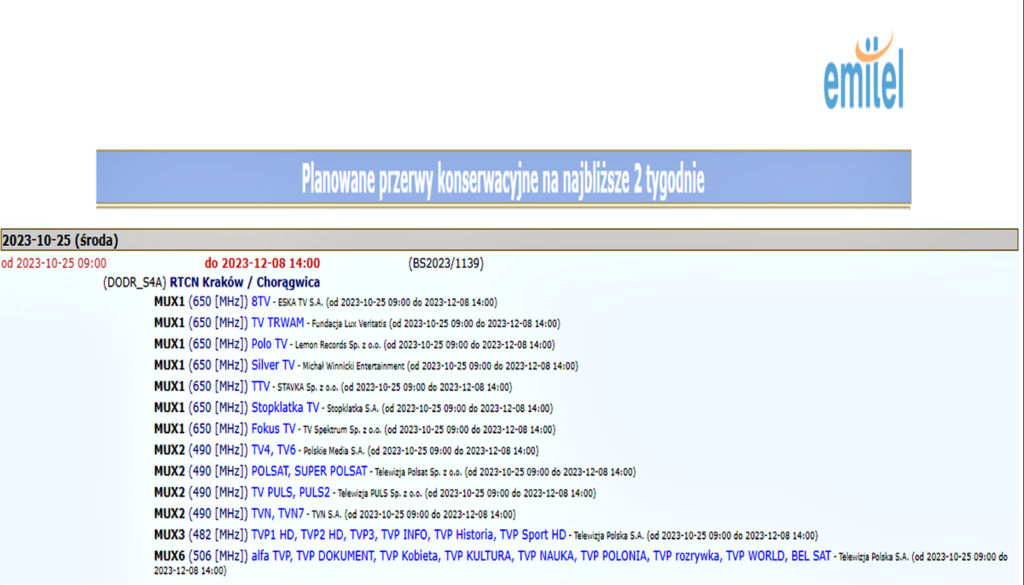Click the Telewizja Polsat Sp. z o.o. text
The height and width of the screenshot is (585, 1024).
point(418,473)
